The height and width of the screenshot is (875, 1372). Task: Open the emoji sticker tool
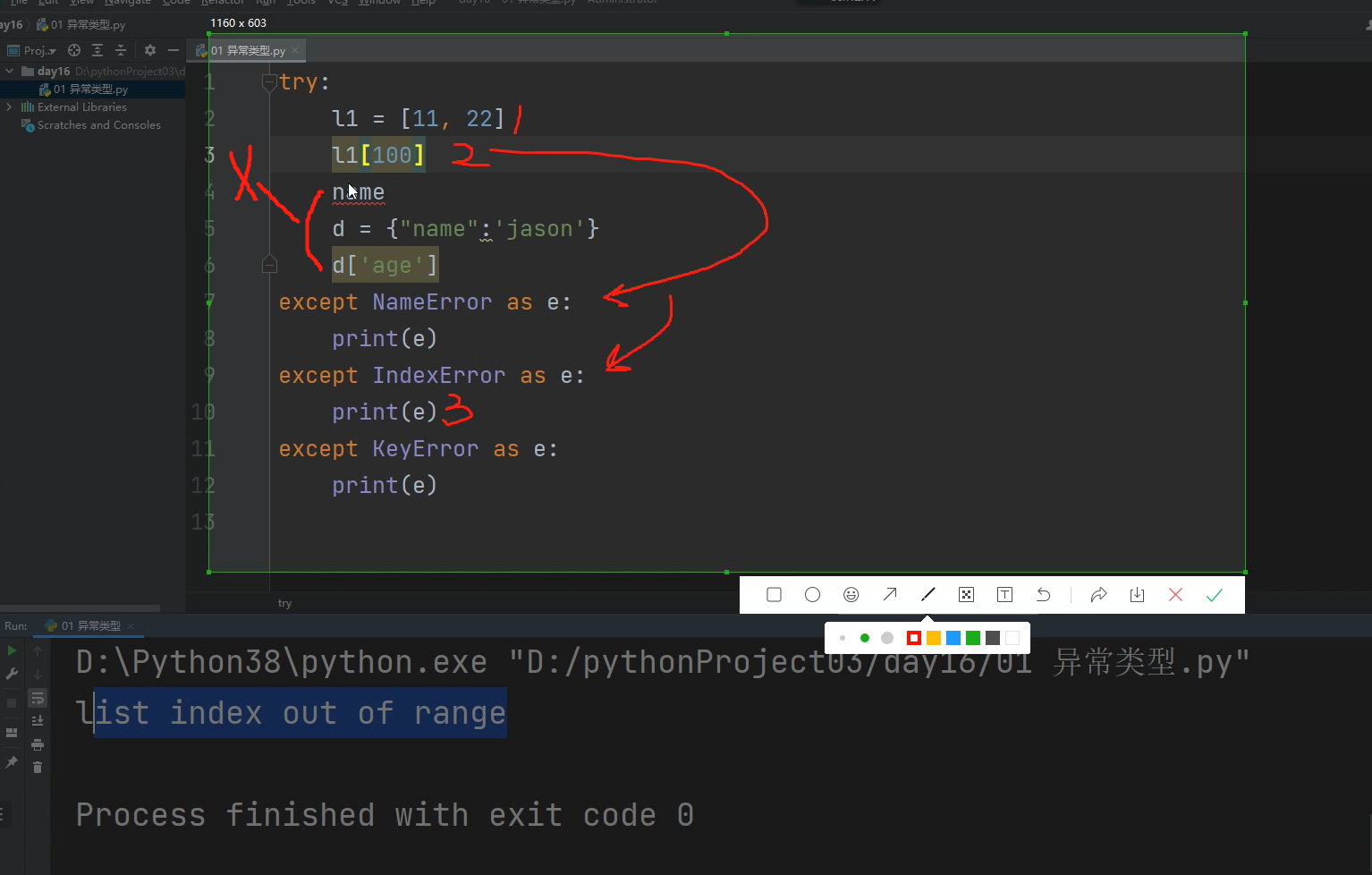pyautogui.click(x=851, y=595)
